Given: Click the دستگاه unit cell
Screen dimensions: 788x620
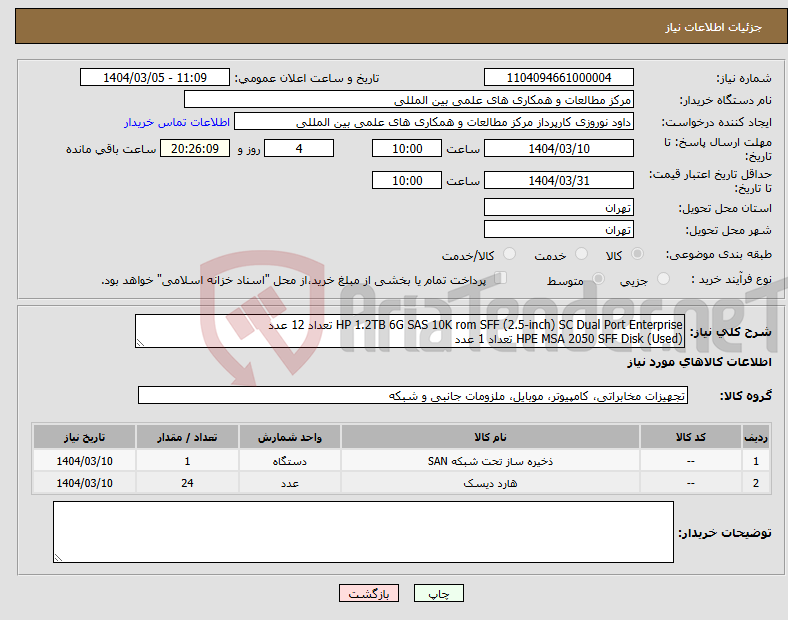Looking at the screenshot, I should 289,461.
